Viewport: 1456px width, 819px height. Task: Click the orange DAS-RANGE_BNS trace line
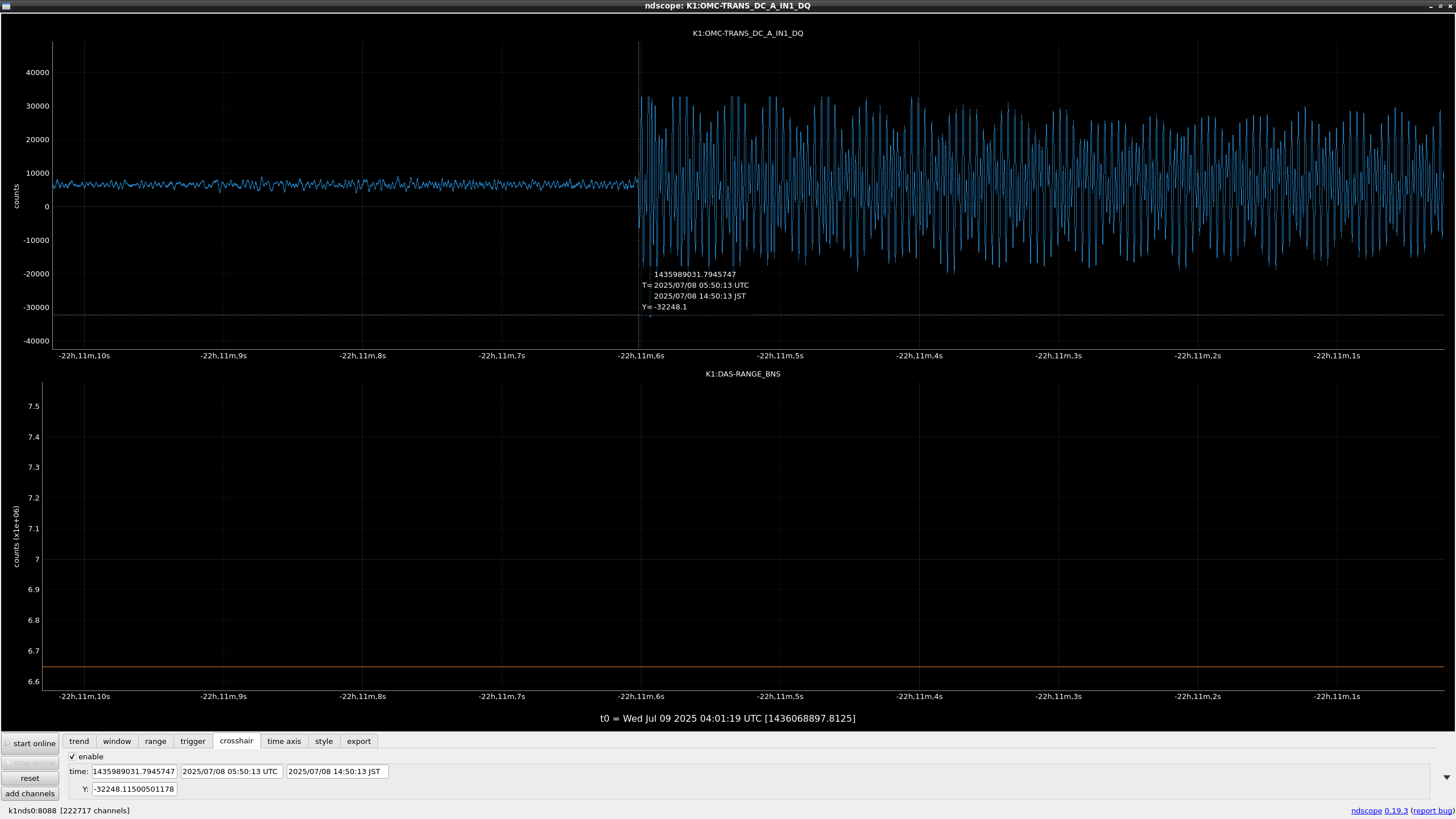743,667
